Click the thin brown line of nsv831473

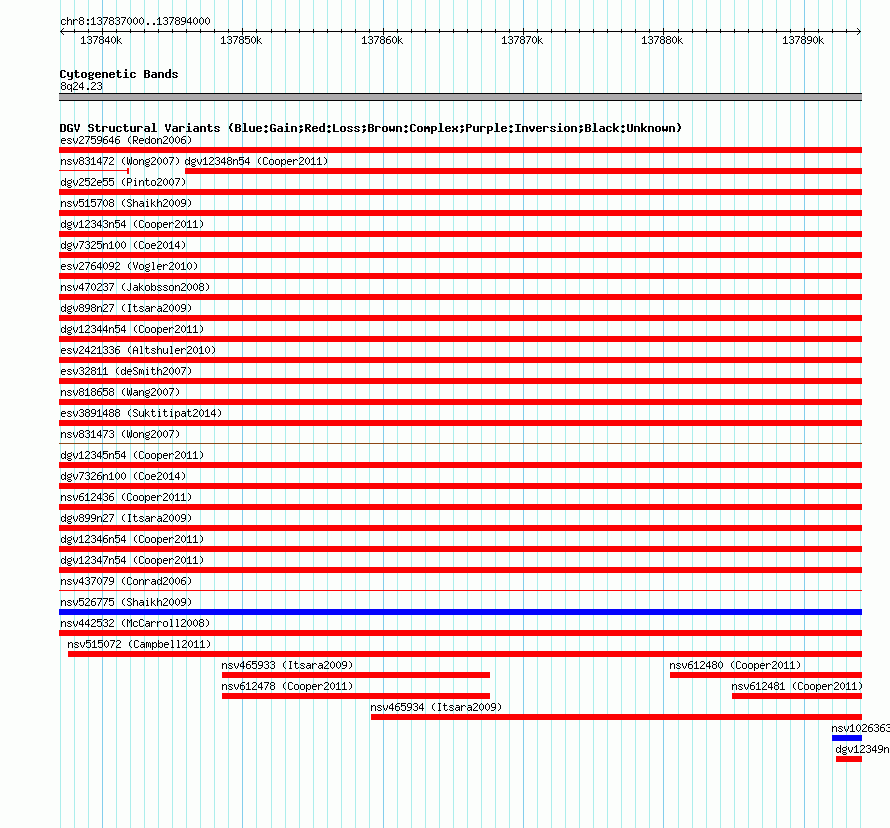point(460,443)
